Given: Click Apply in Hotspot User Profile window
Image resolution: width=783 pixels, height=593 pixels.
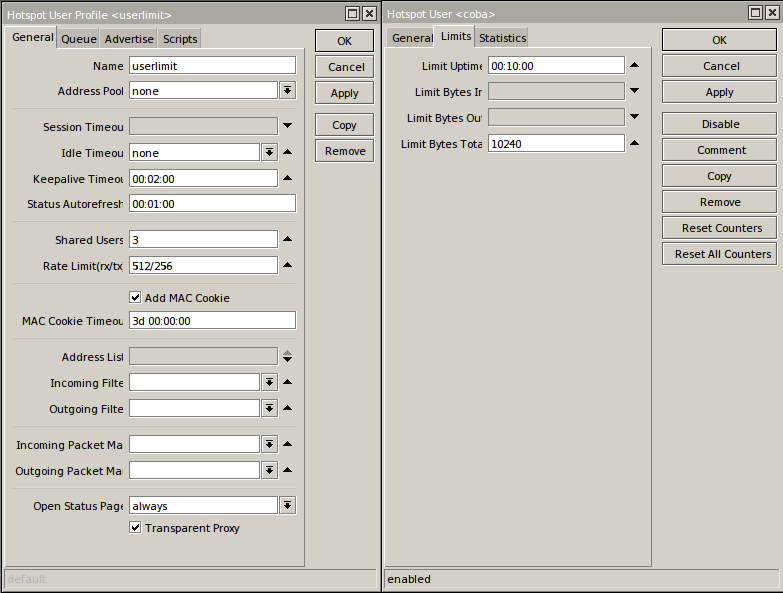Looking at the screenshot, I should tap(344, 93).
